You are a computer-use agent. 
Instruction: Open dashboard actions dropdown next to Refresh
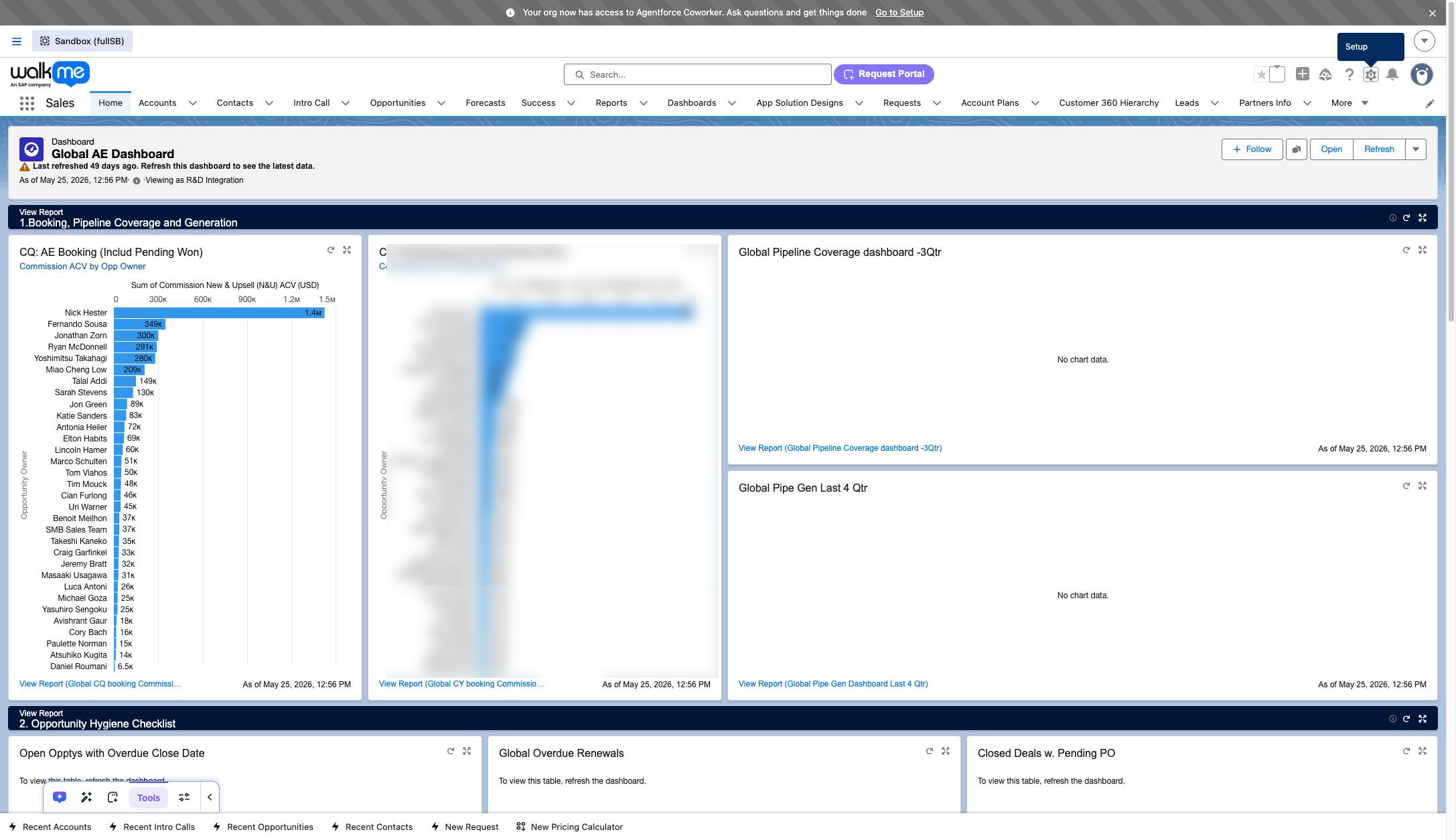pos(1416,149)
